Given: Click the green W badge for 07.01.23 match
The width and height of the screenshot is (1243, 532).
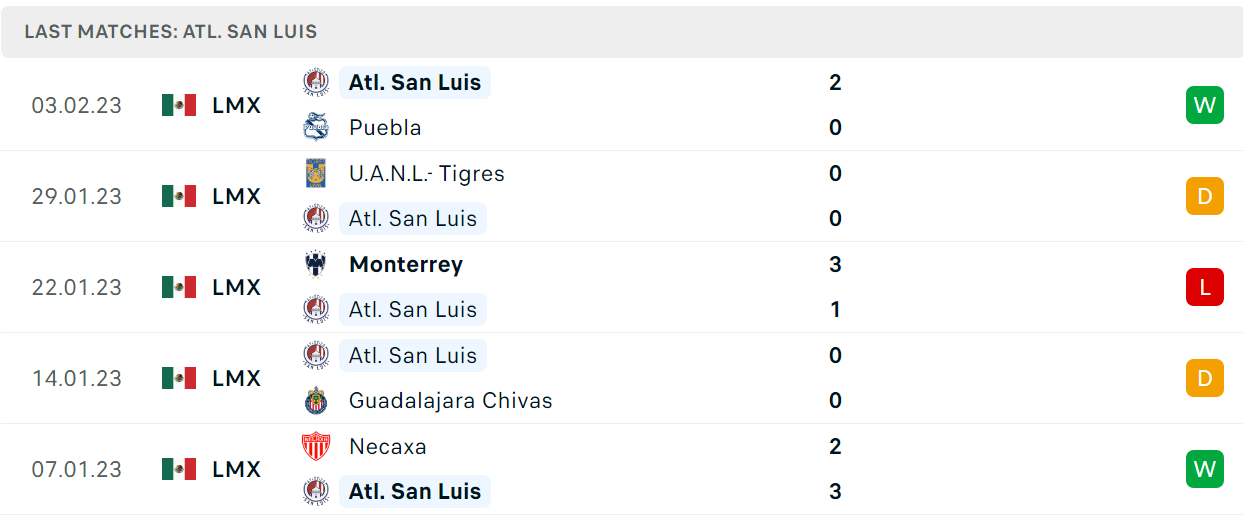Looking at the screenshot, I should (1204, 469).
